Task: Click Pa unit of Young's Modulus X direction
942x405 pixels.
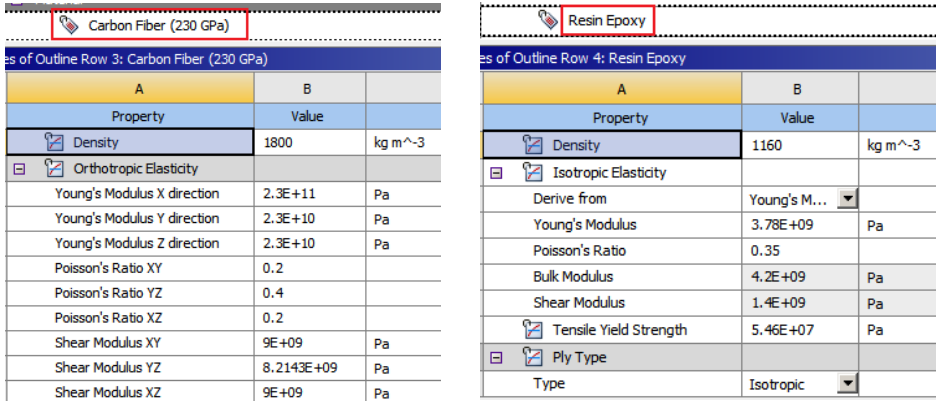Action: tap(381, 194)
